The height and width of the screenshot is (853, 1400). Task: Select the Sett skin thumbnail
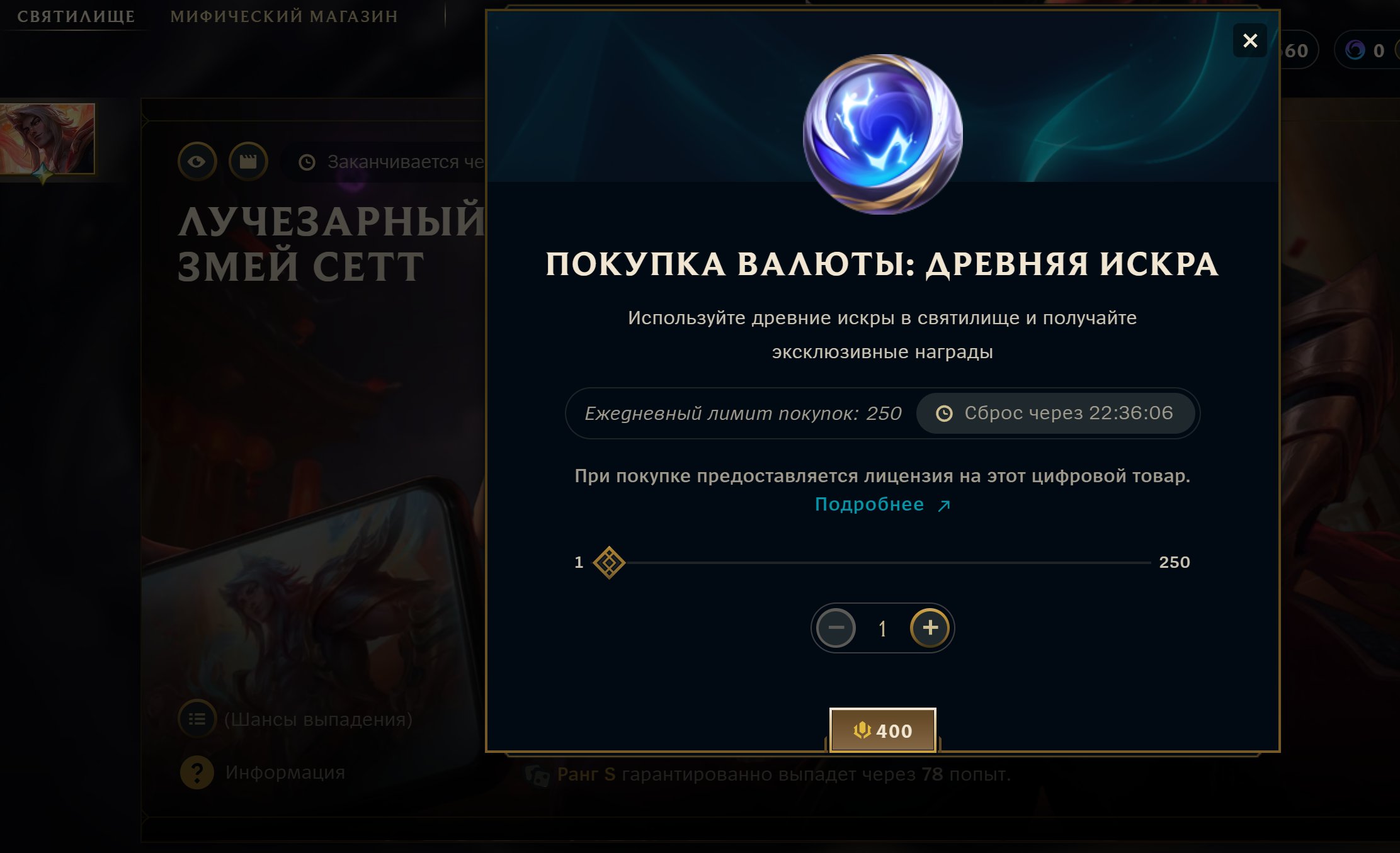47,139
